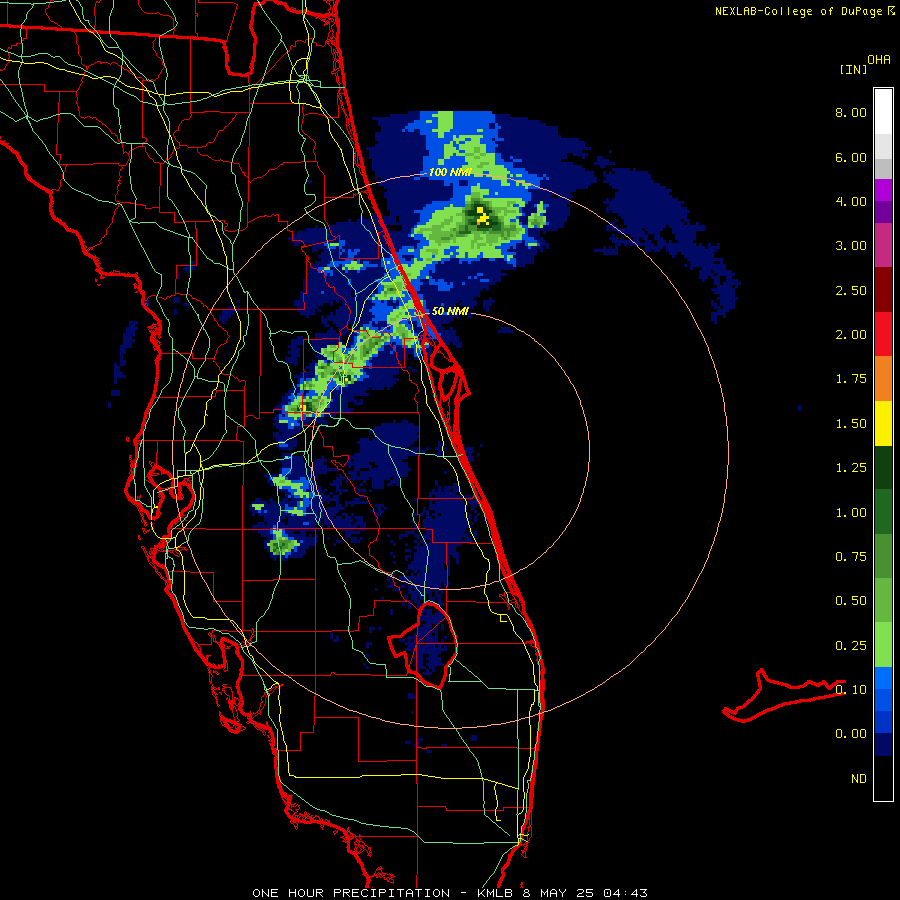Click the 1.75 legend value
900x900 pixels.
point(851,379)
